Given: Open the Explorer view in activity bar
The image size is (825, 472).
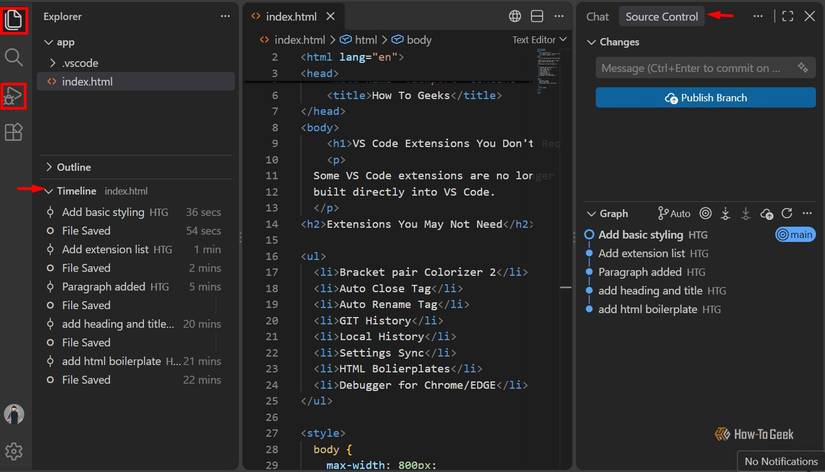Looking at the screenshot, I should [x=14, y=20].
